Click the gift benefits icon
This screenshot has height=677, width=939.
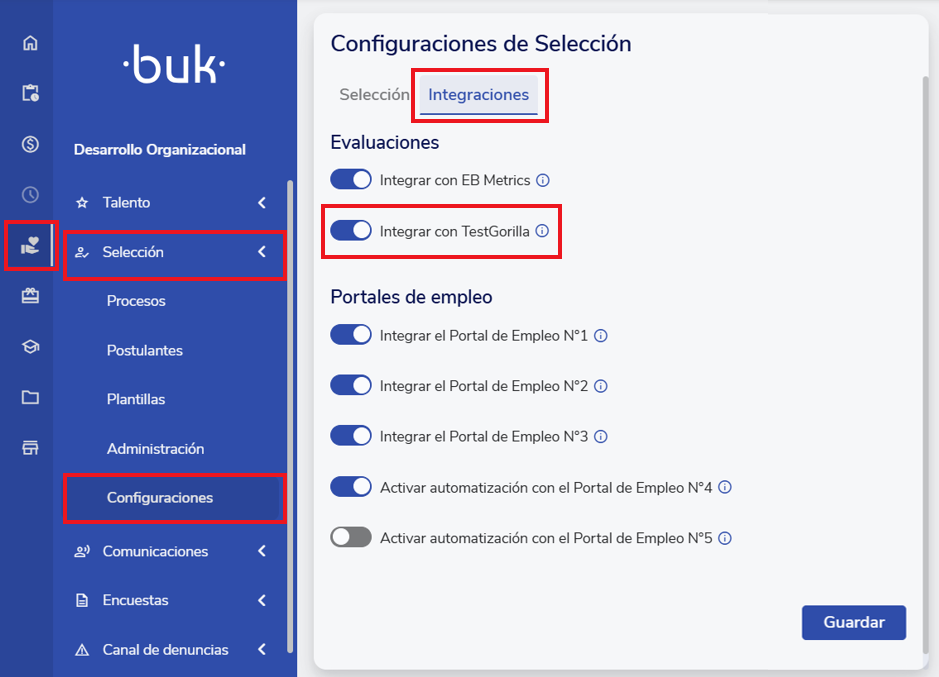point(30,296)
